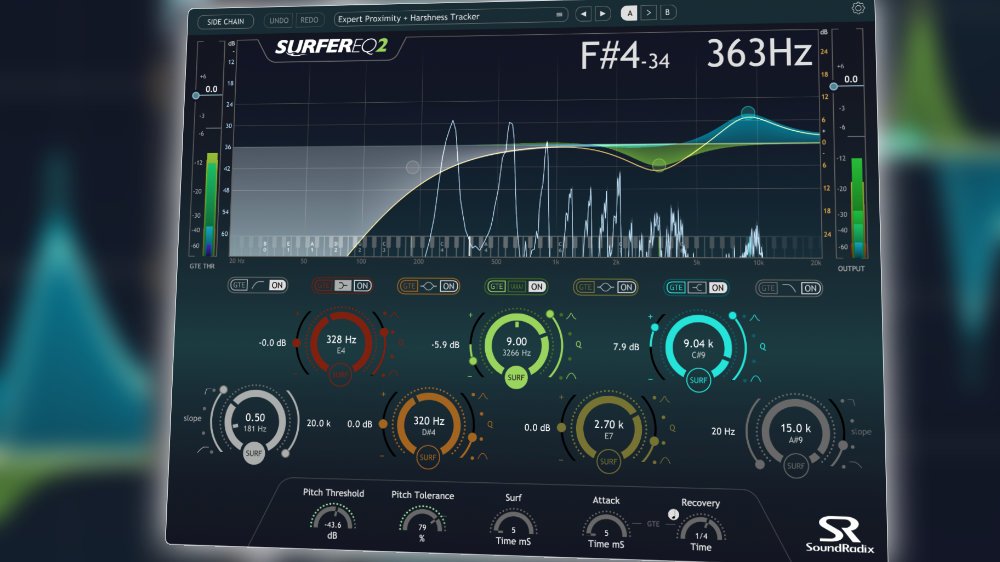The width and height of the screenshot is (1000, 562).
Task: Enable GTE on the green band
Action: [x=497, y=287]
